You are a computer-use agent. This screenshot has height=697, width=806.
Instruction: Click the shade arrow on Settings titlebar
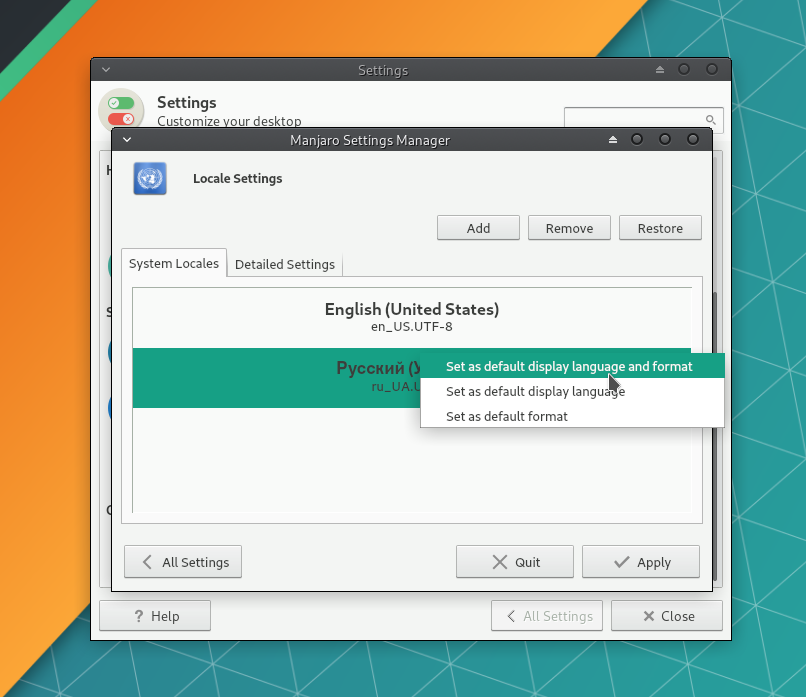click(660, 69)
